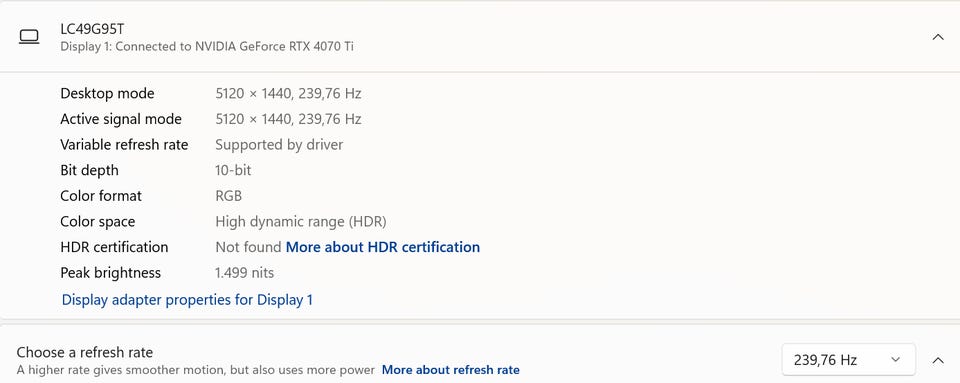The height and width of the screenshot is (383, 960).
Task: Click the Color format label
Action: tap(101, 196)
